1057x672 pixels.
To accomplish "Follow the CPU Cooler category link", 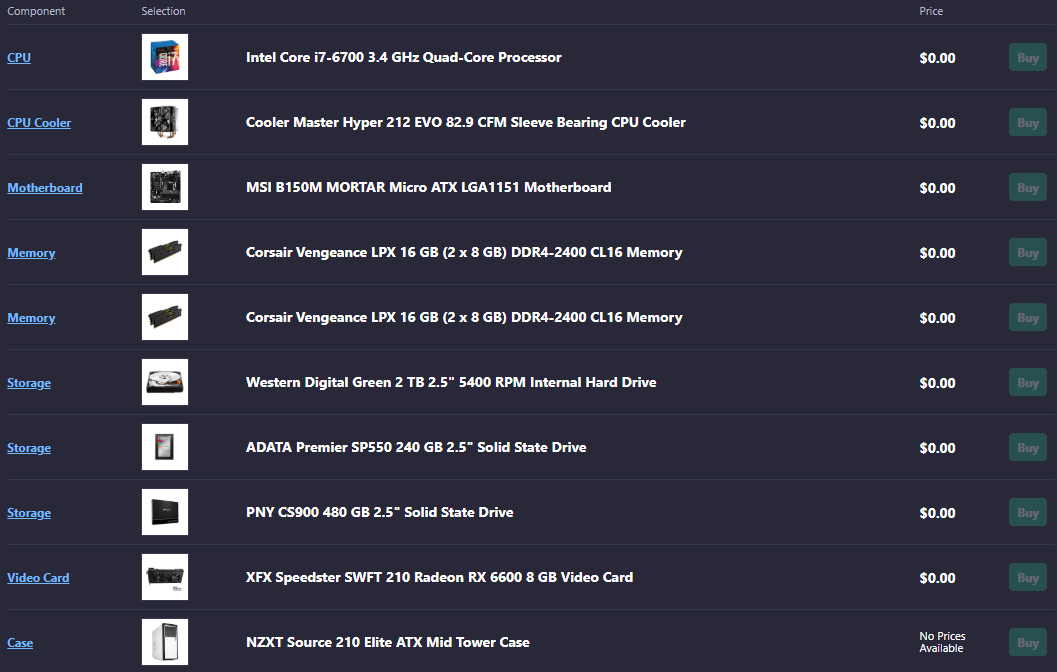I will coord(39,123).
